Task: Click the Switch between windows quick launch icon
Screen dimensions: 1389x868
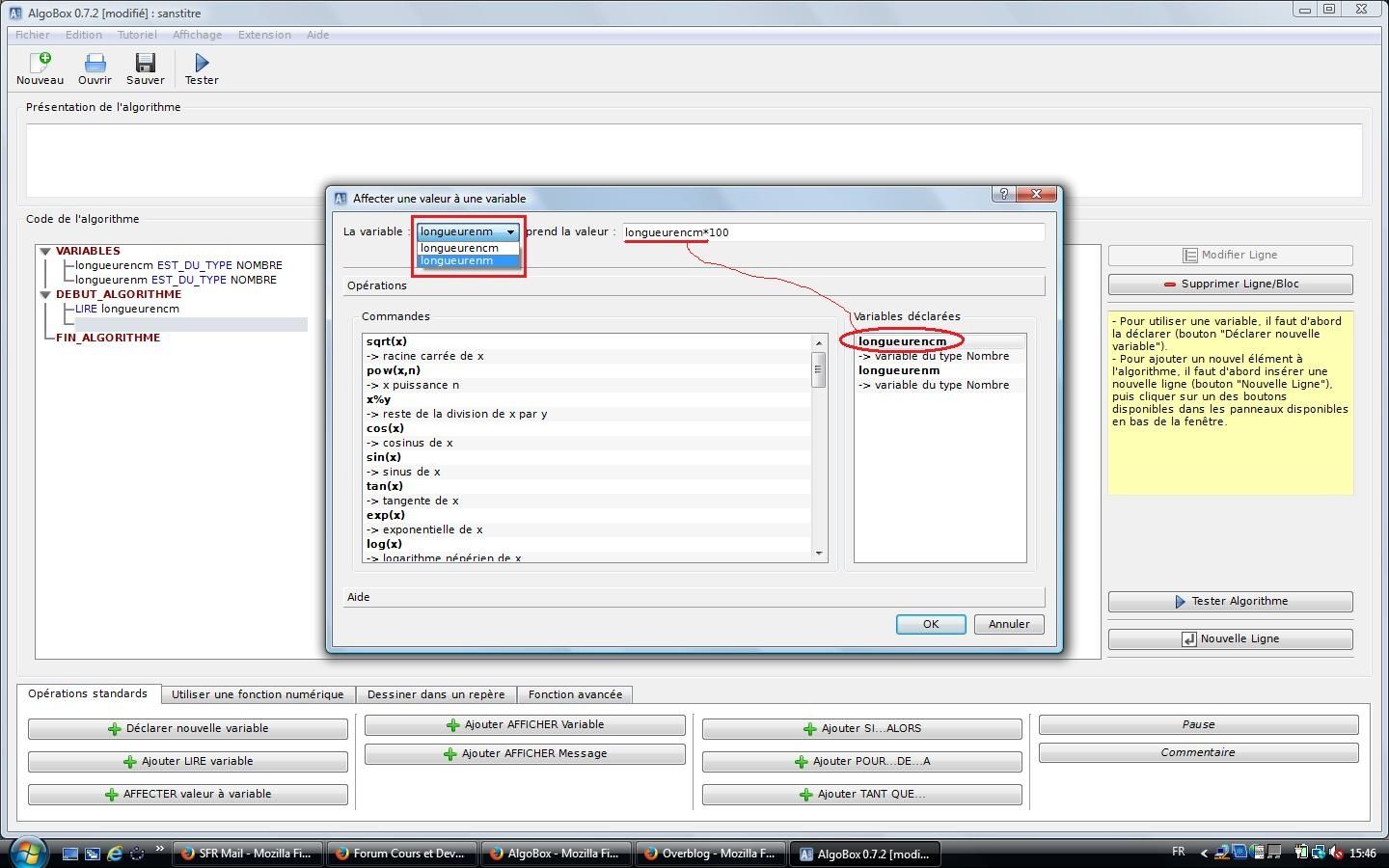Action: [93, 854]
